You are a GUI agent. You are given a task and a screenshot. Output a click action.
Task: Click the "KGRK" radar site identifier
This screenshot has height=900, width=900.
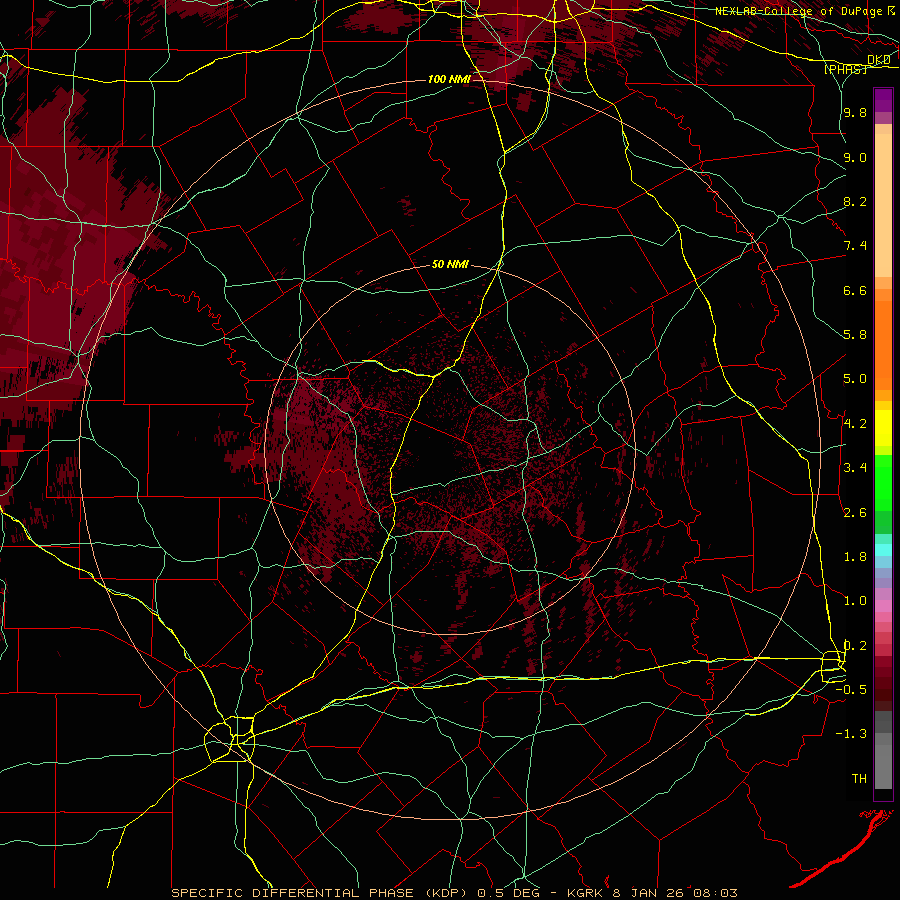[583, 893]
